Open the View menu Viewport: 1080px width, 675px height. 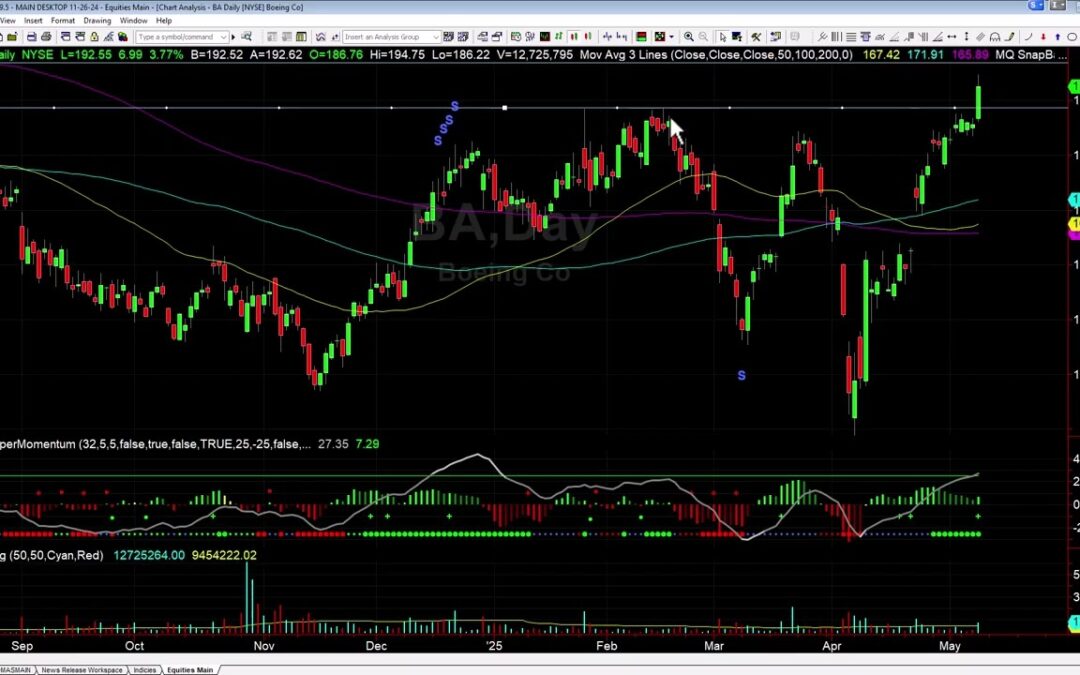[8, 21]
